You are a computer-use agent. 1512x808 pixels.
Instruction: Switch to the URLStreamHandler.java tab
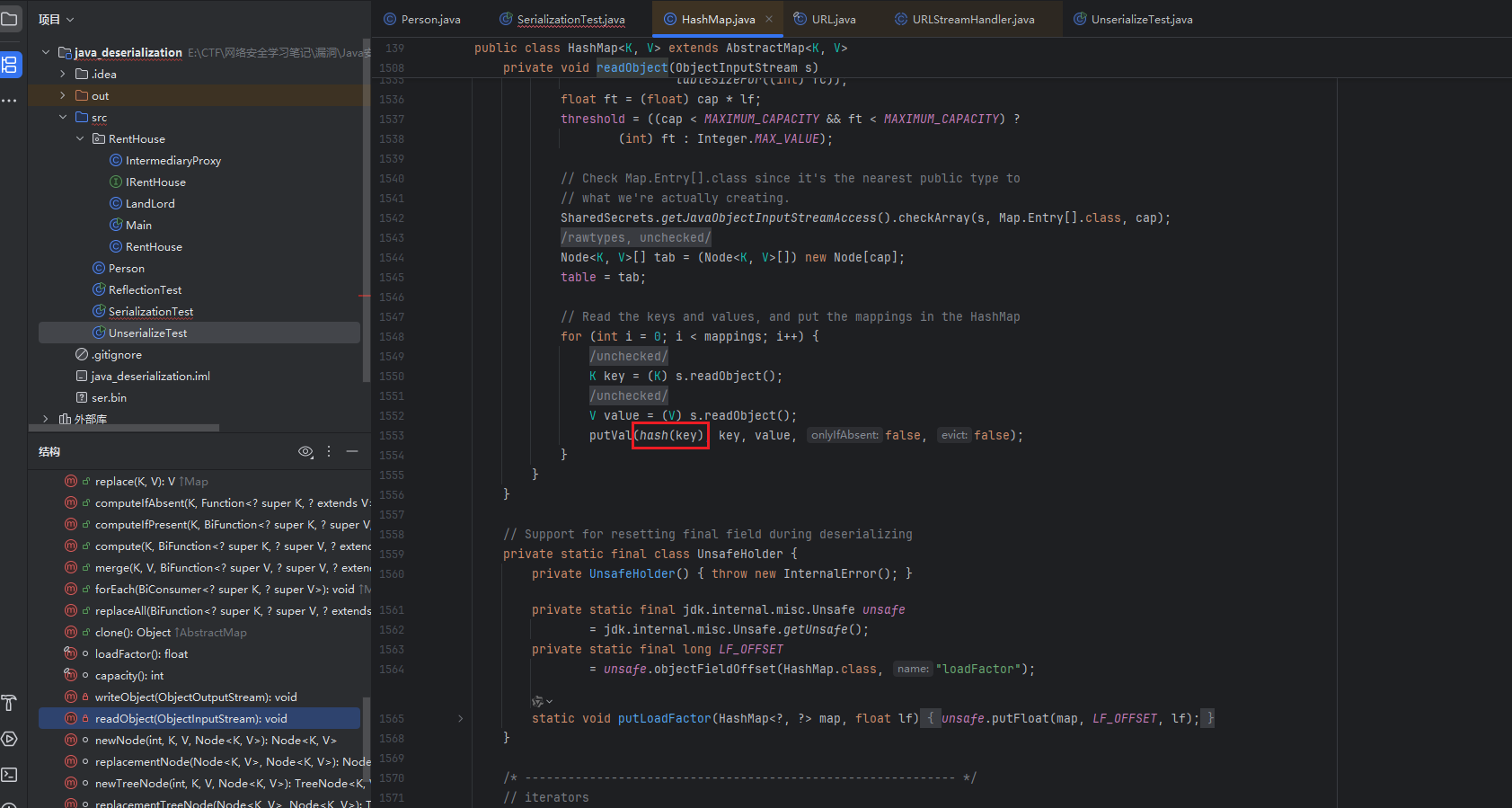click(972, 19)
